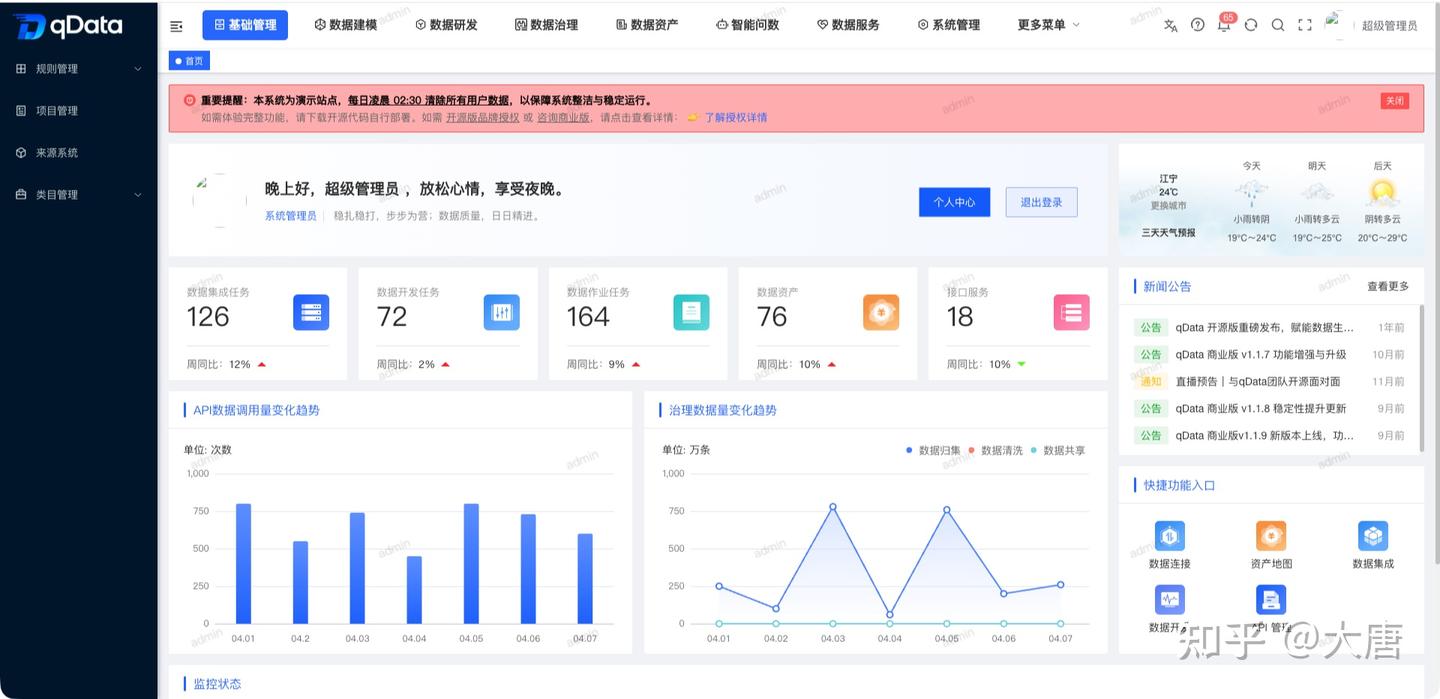
Task: Toggle 数据清洗 legend series
Action: tap(996, 451)
